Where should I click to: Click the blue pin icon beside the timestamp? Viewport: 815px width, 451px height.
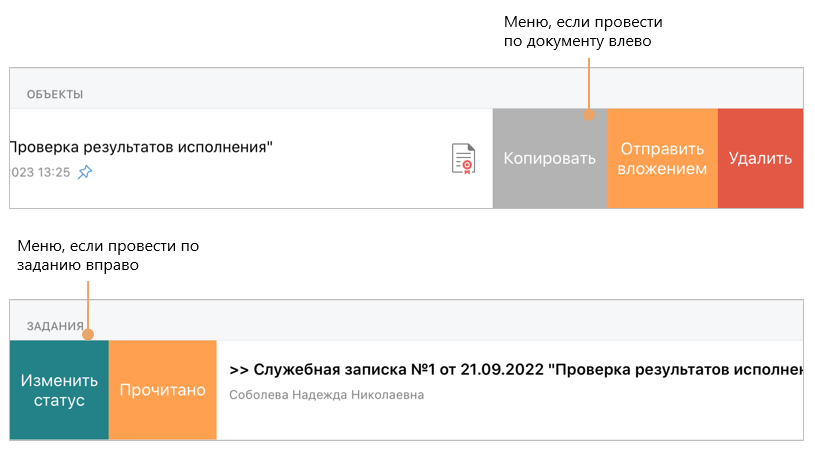pyautogui.click(x=85, y=172)
